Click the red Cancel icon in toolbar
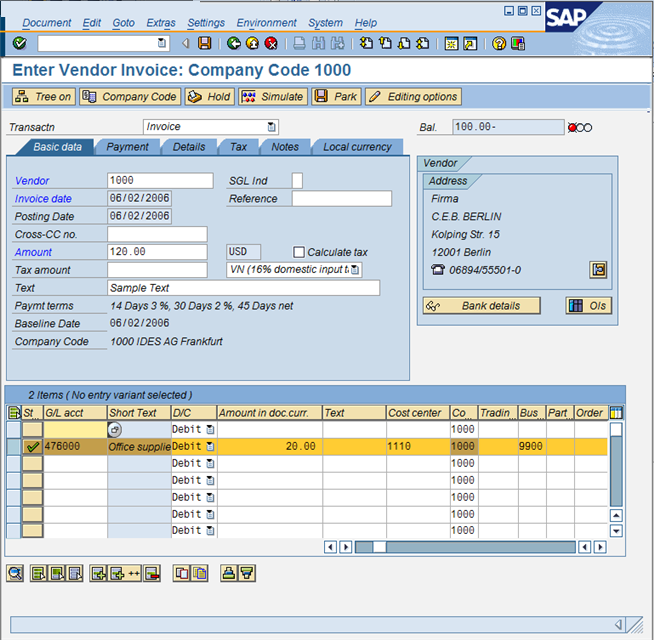The image size is (655, 643). [270, 44]
